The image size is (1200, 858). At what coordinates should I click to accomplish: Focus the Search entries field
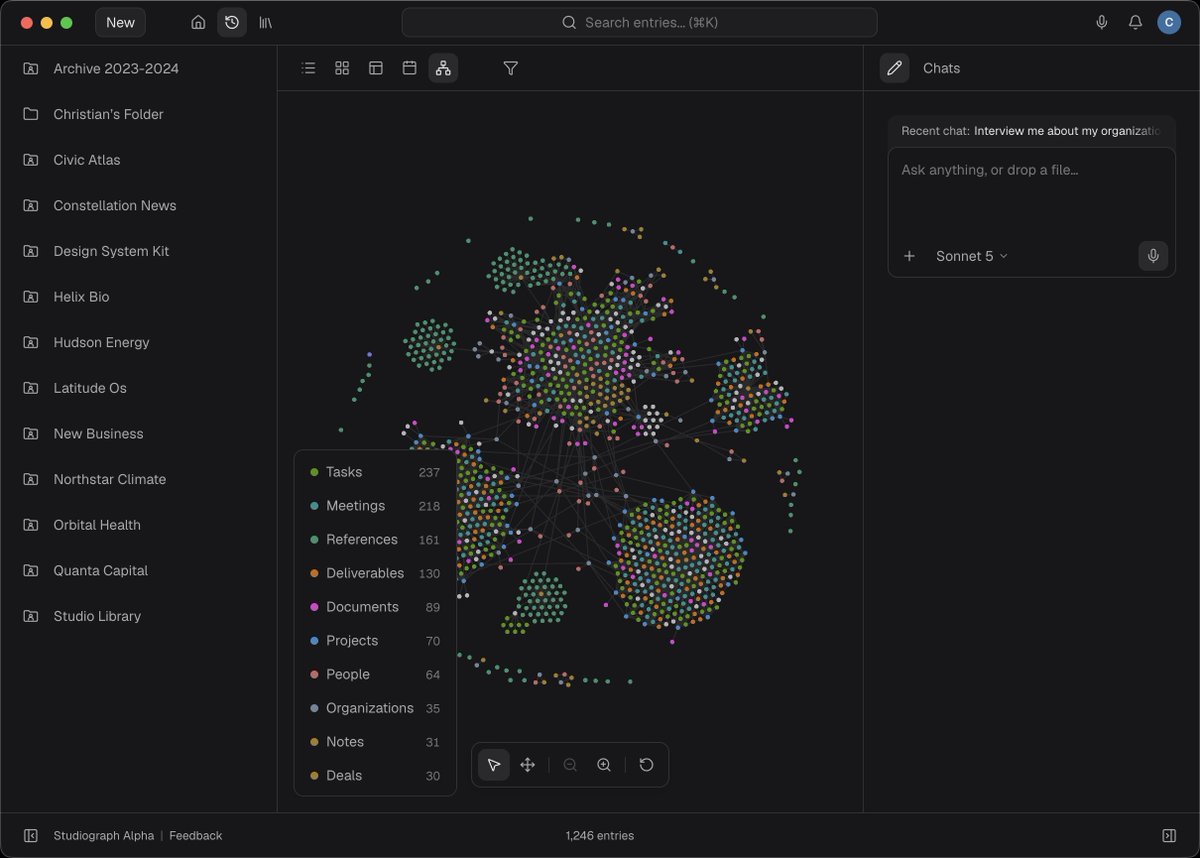click(x=639, y=22)
